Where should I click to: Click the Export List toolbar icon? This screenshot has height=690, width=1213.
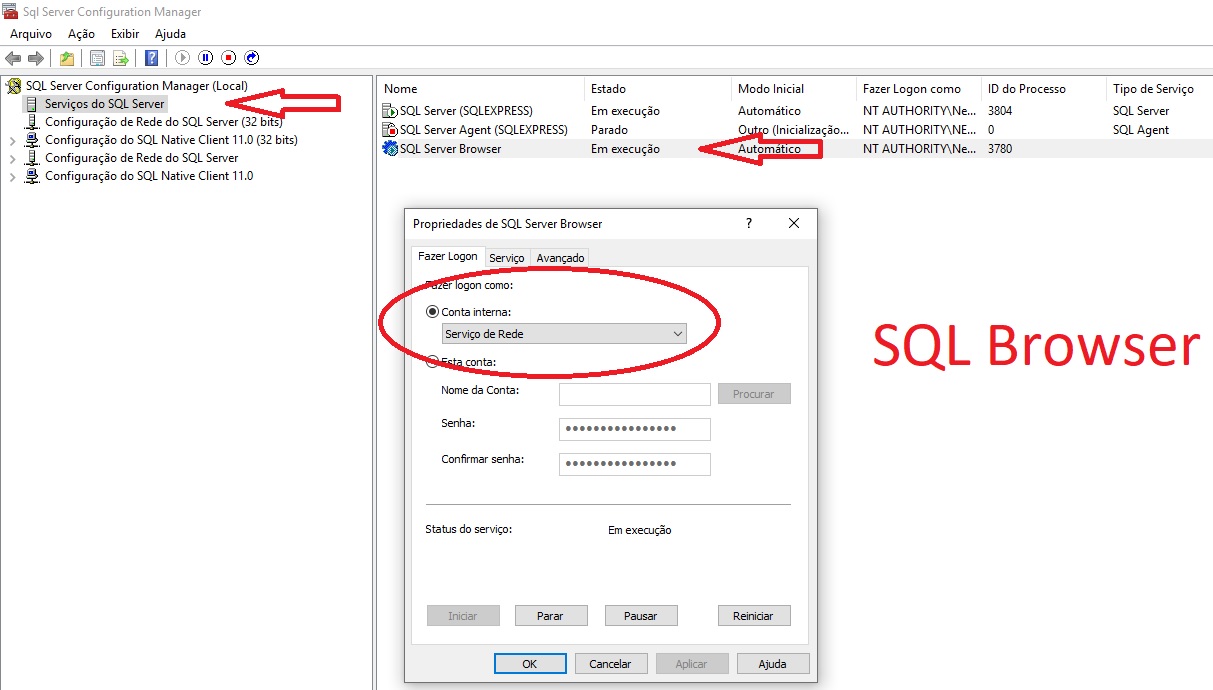121,58
